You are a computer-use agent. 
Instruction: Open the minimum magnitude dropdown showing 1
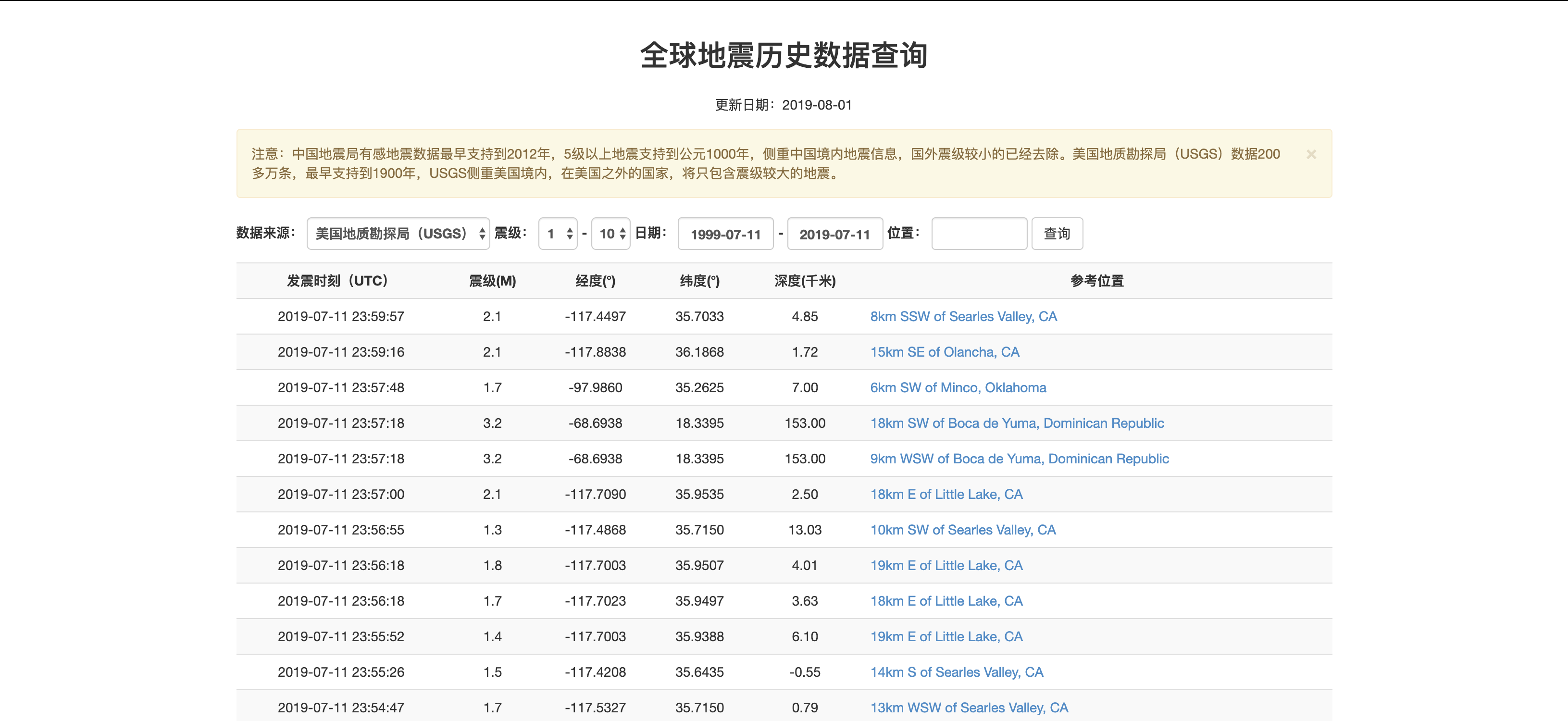coord(558,234)
